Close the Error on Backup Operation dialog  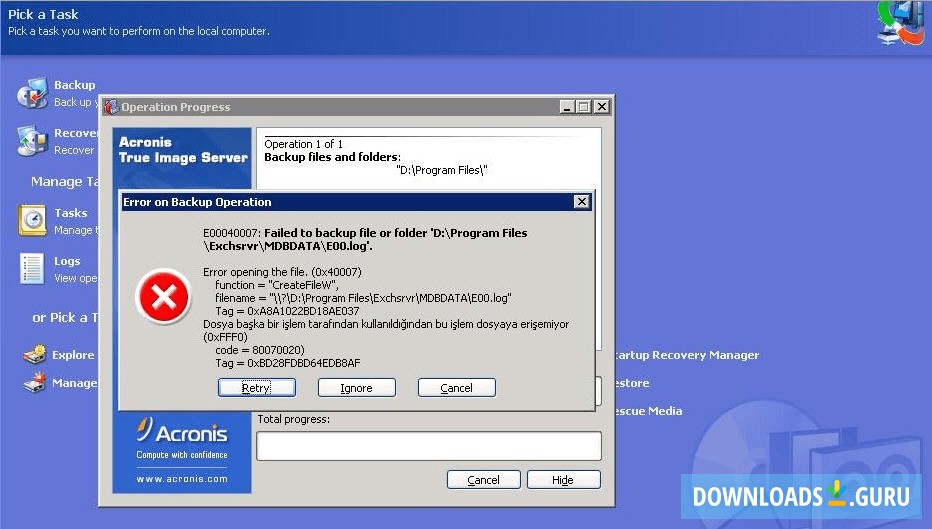click(582, 201)
